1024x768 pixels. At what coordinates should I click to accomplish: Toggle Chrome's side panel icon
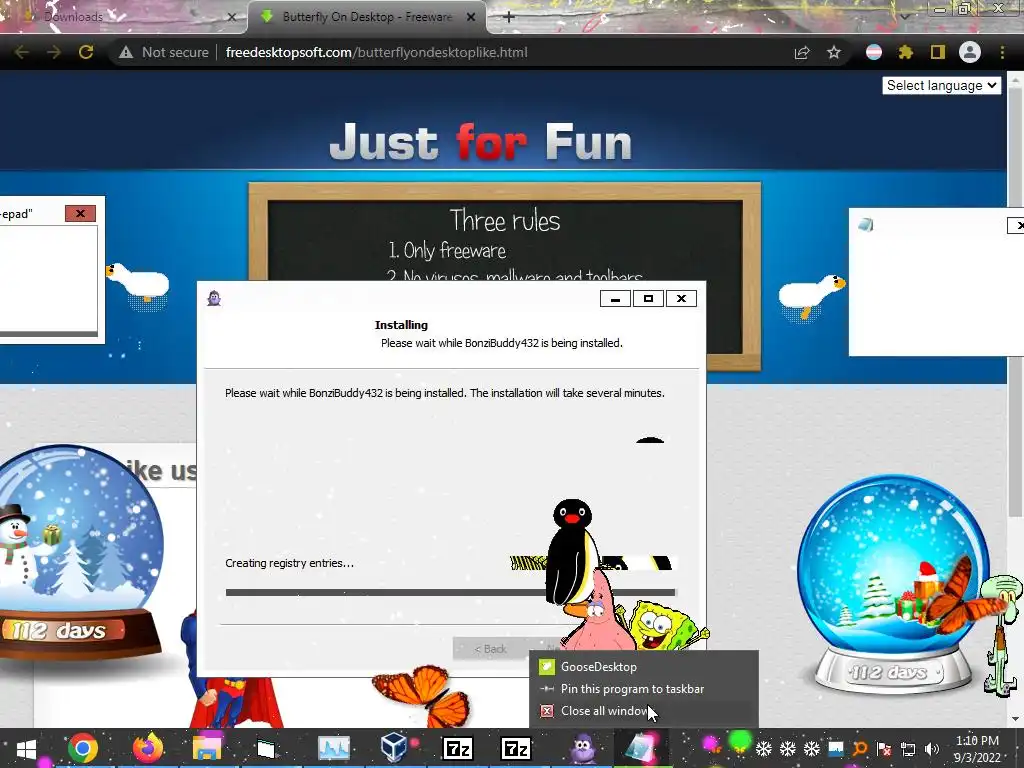tap(938, 52)
